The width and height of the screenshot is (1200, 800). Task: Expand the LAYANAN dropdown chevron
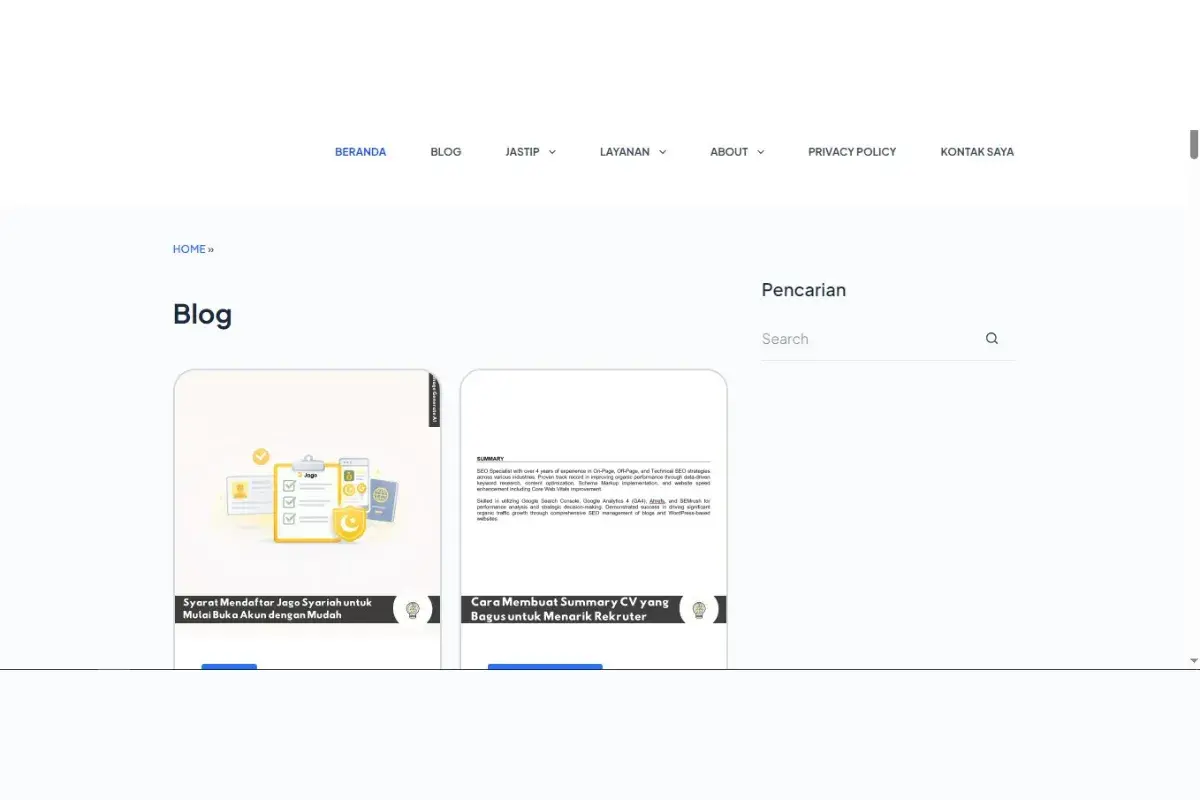click(662, 152)
